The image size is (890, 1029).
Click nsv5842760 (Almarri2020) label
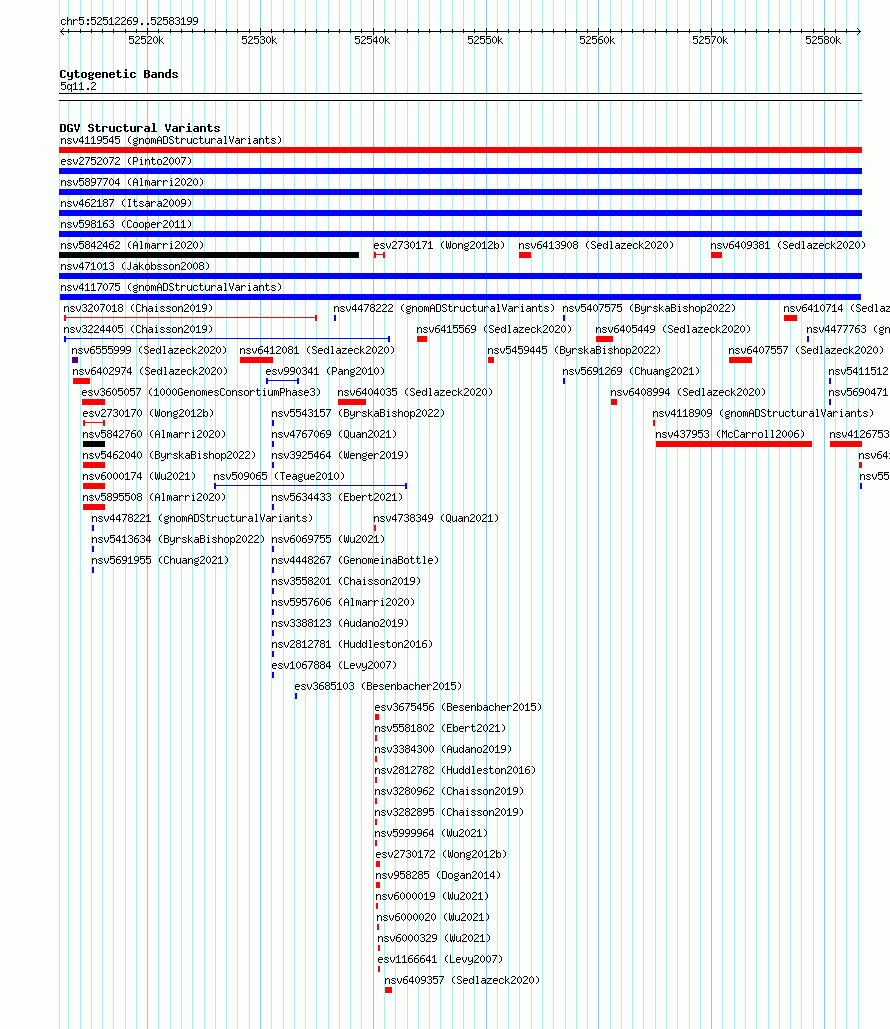(154, 434)
